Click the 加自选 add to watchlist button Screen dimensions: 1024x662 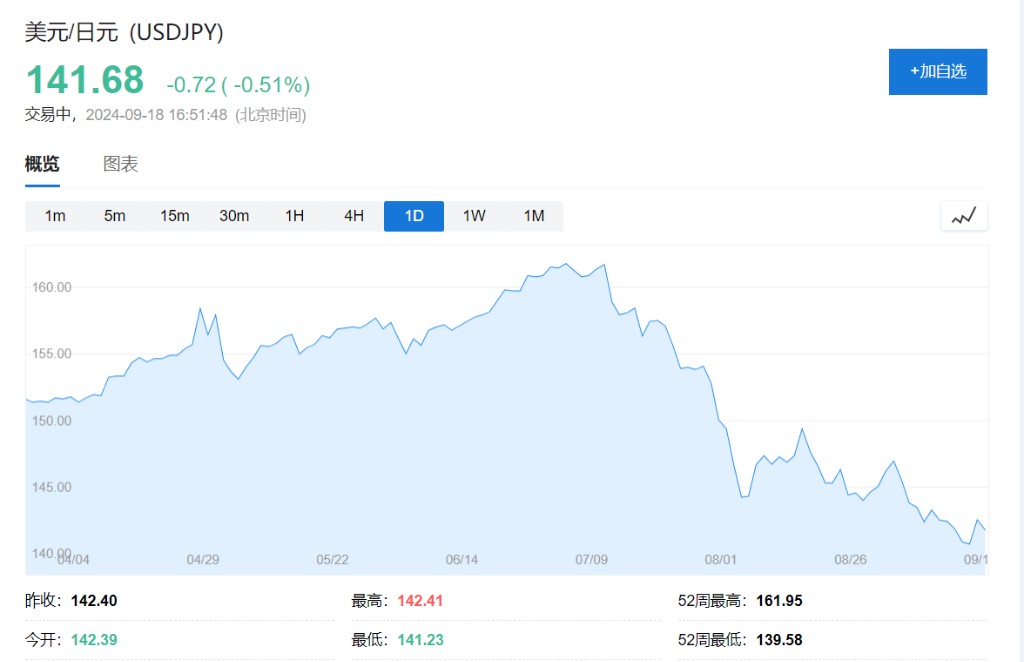[937, 72]
